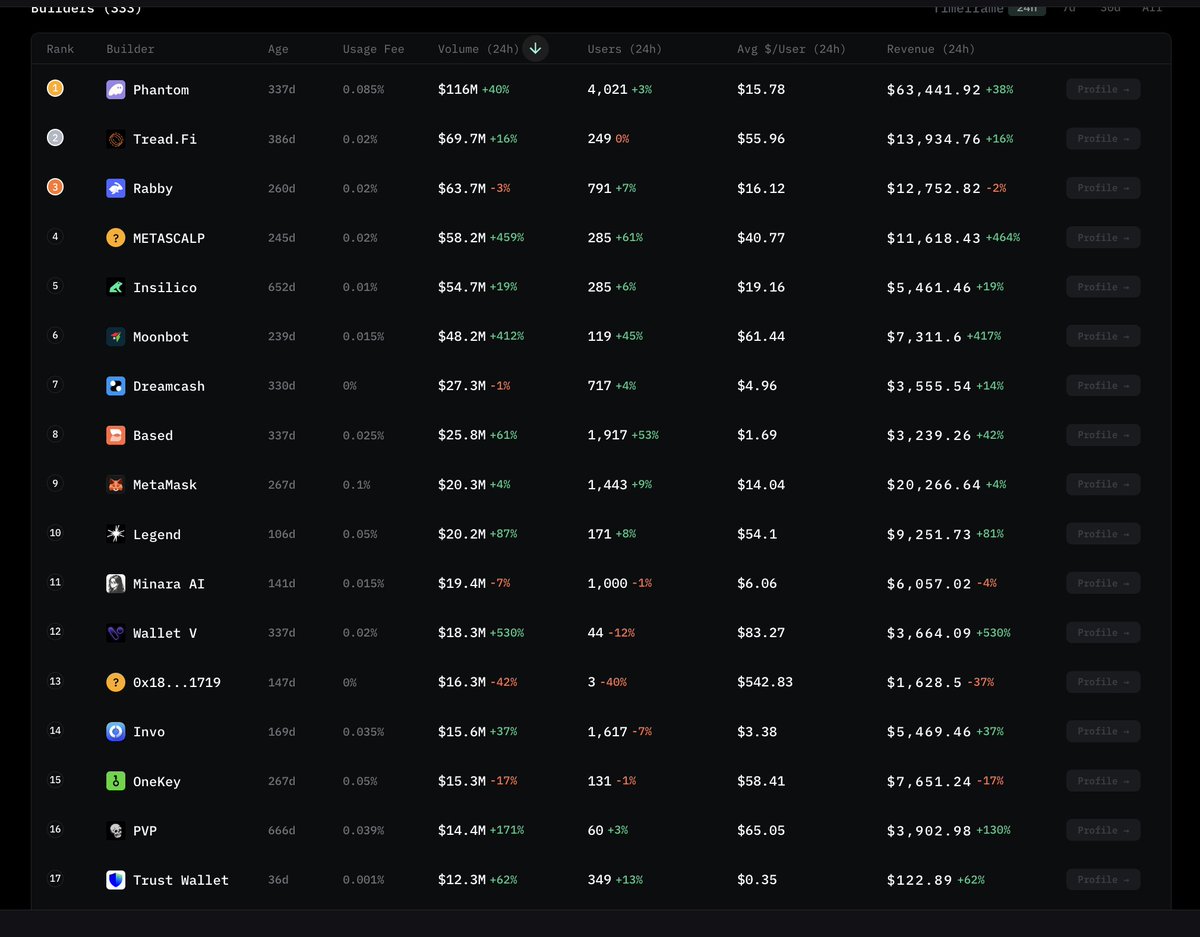Click the 0x18...1719 question-mark icon
The height and width of the screenshot is (937, 1200).
click(x=116, y=682)
